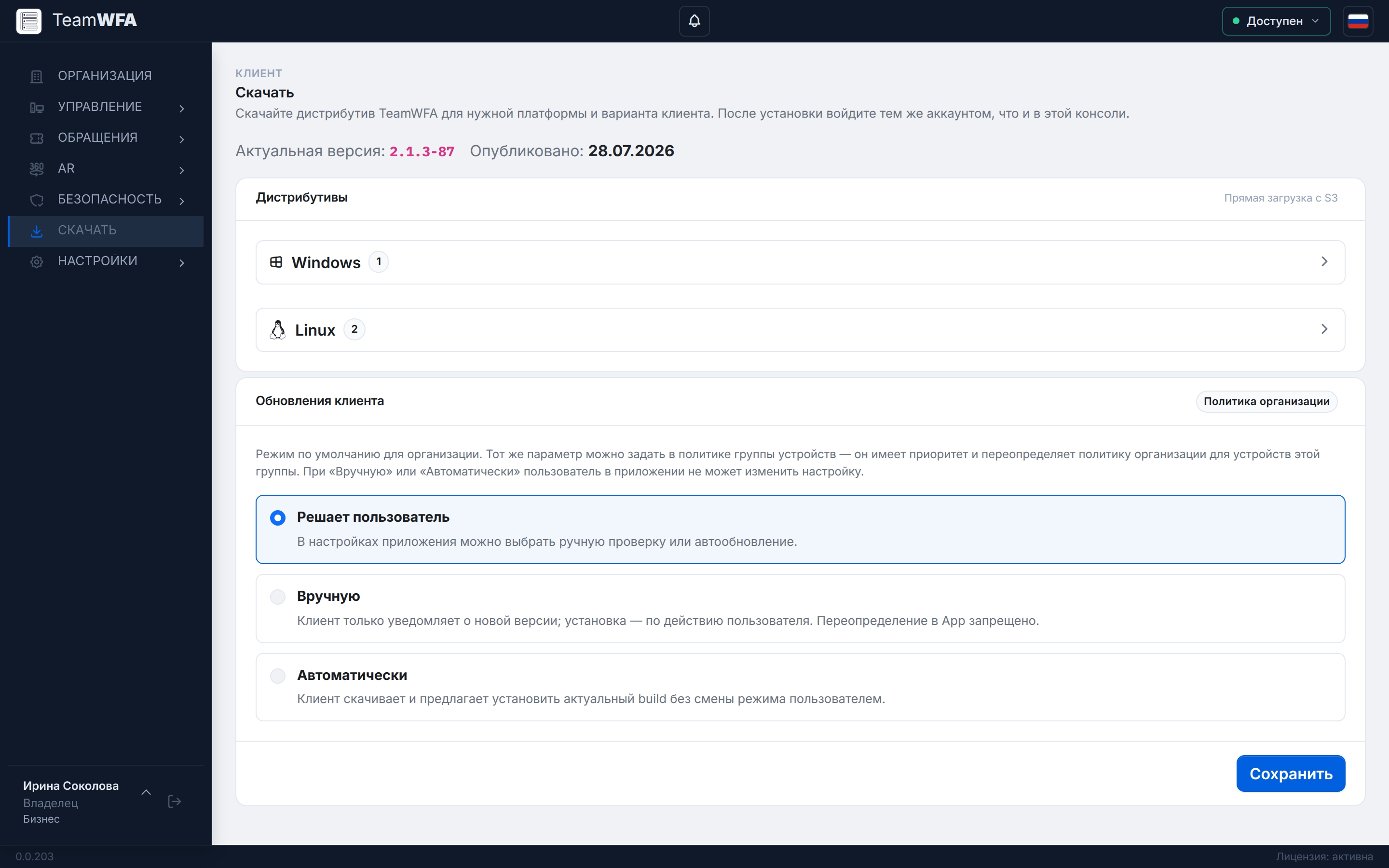Click the Управление devices icon
Screen dimensions: 1389x868
point(37,108)
